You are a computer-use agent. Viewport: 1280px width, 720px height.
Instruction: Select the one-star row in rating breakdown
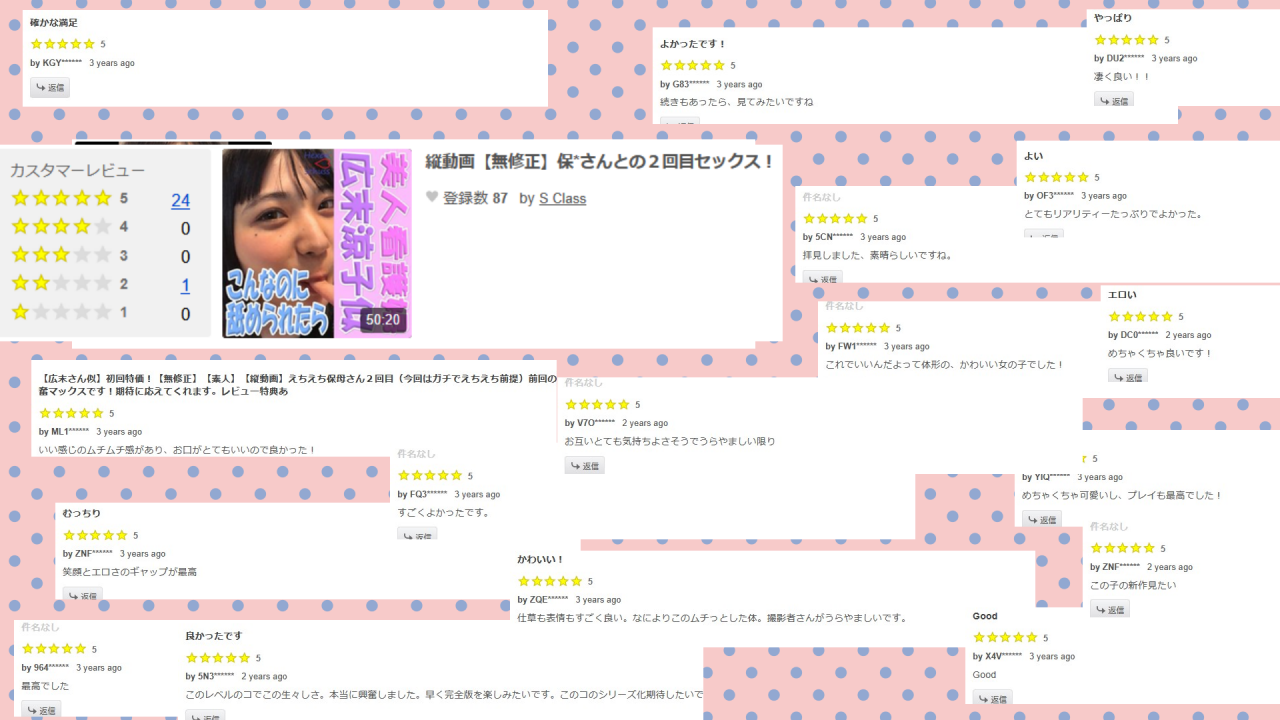click(x=100, y=313)
